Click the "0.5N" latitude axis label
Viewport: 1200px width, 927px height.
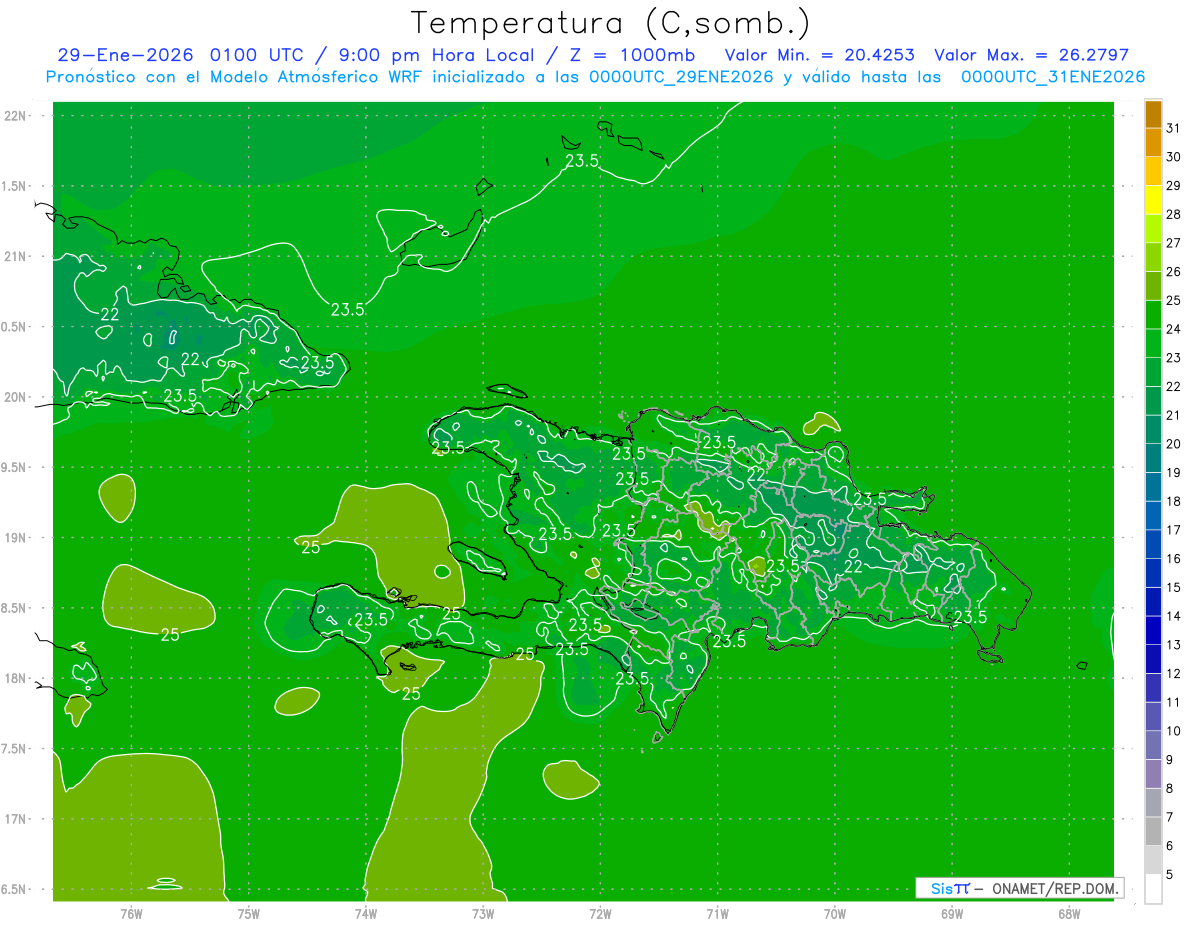(x=16, y=327)
